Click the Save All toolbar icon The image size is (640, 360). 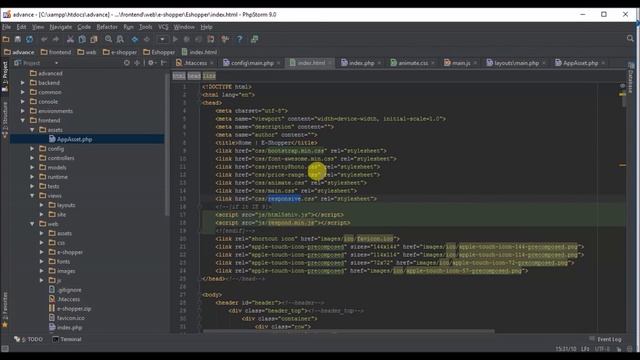coord(18,39)
